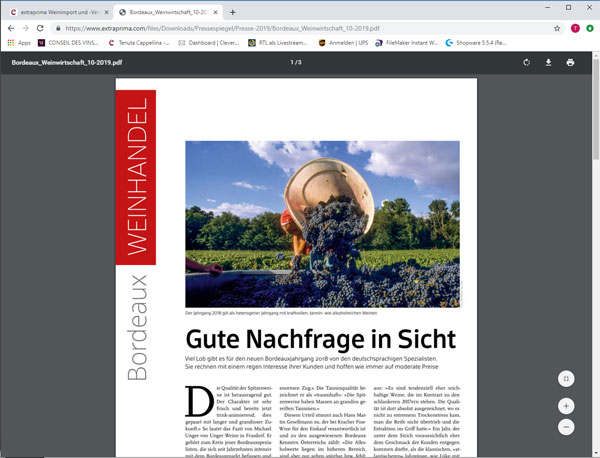Screen dimensions: 600x458
Task: Open the RTL als Livestream bookmark
Action: point(278,43)
